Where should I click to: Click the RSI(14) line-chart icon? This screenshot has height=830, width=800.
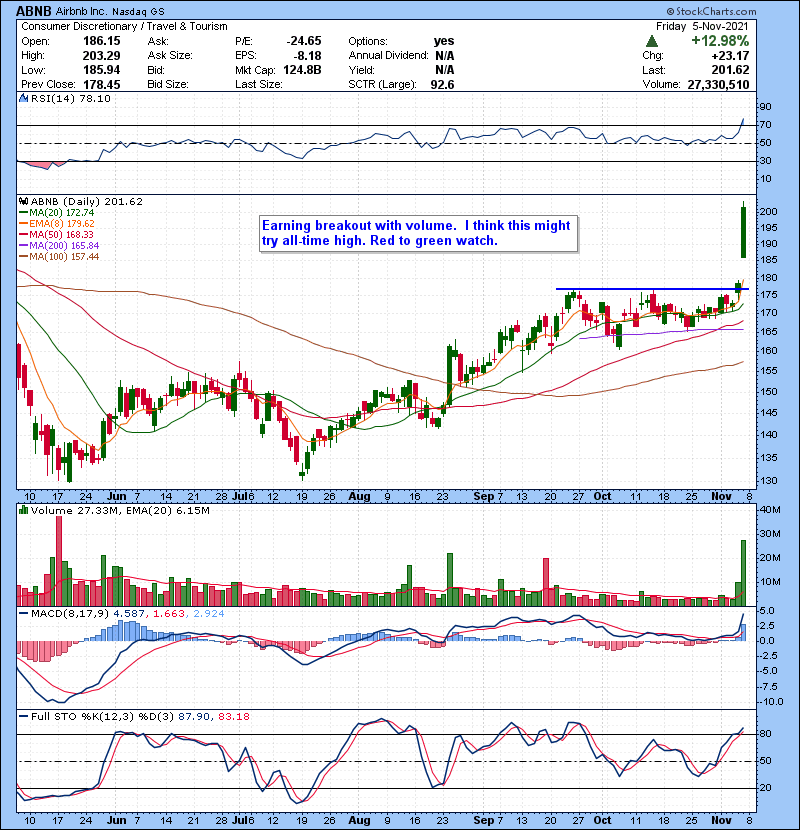pos(23,98)
